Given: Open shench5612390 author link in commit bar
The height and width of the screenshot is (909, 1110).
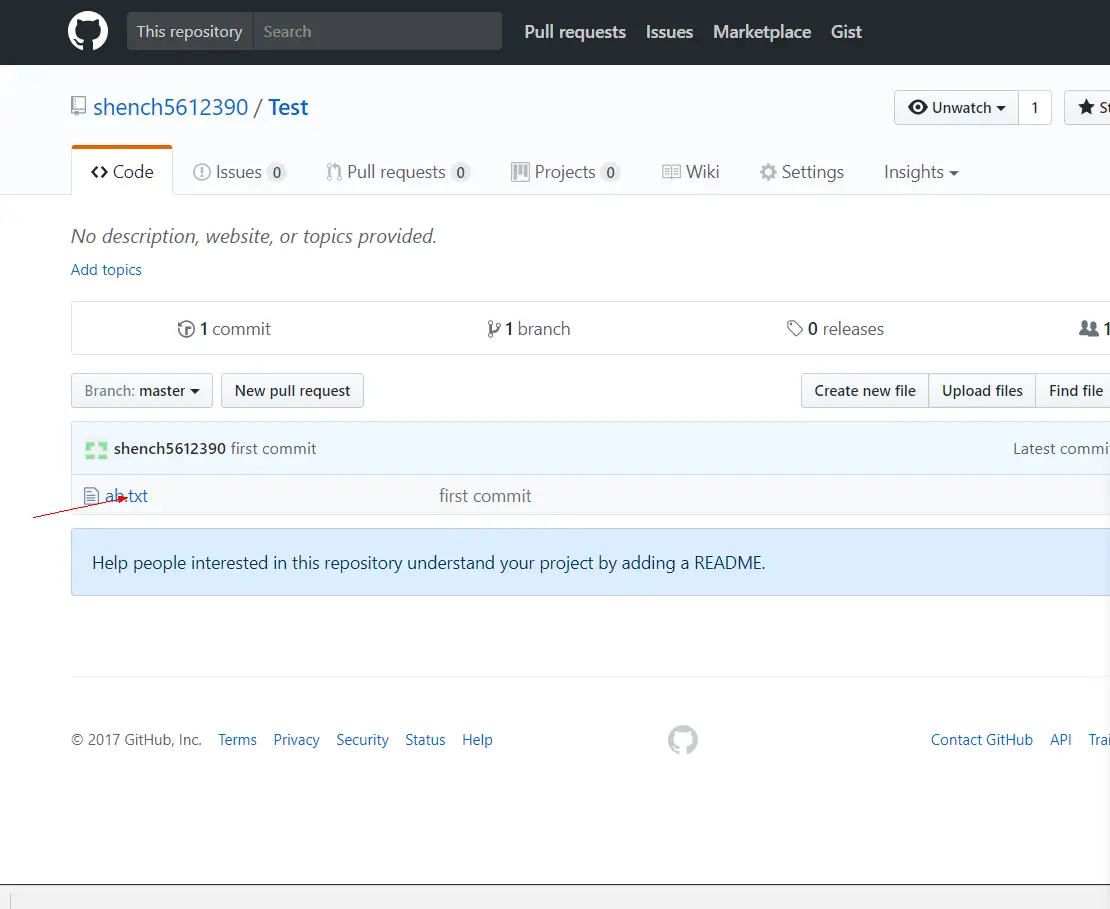Looking at the screenshot, I should [170, 448].
